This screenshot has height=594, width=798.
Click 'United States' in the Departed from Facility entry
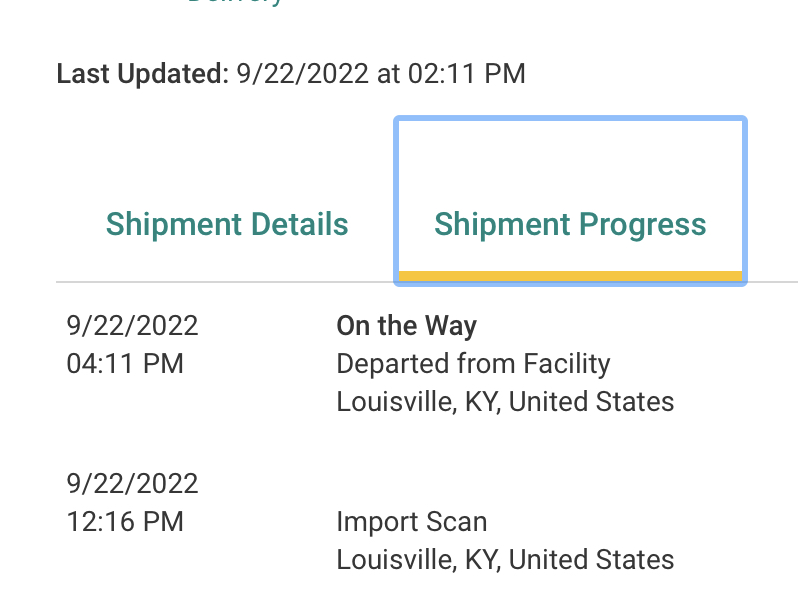[x=592, y=402]
